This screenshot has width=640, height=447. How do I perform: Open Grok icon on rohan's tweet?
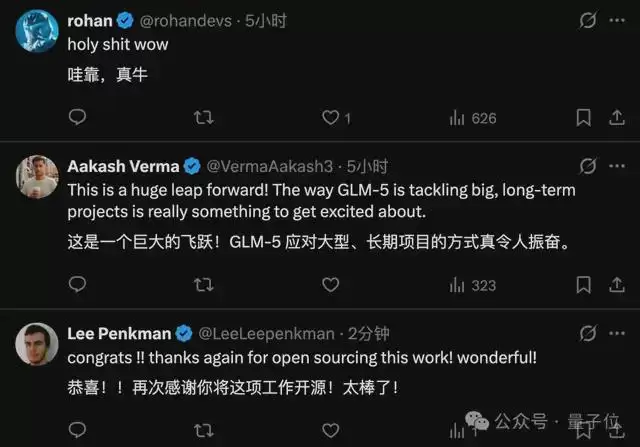click(x=588, y=20)
